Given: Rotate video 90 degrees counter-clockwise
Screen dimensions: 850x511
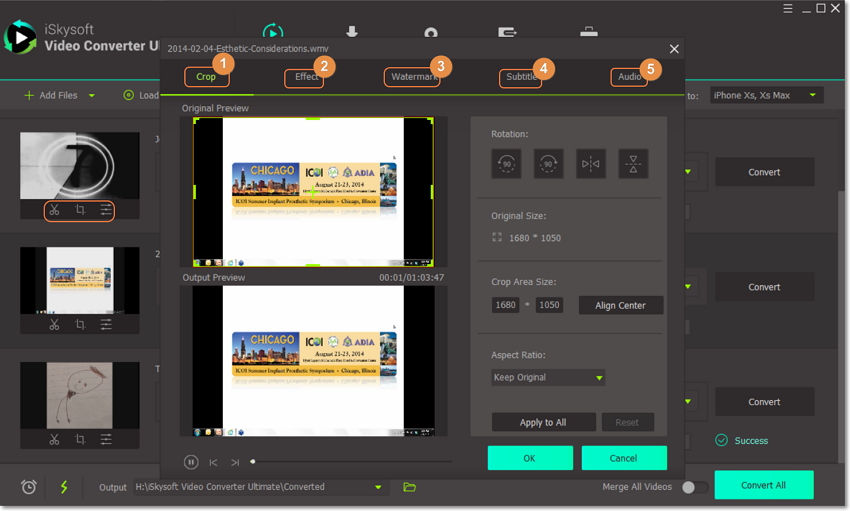Looking at the screenshot, I should 506,164.
